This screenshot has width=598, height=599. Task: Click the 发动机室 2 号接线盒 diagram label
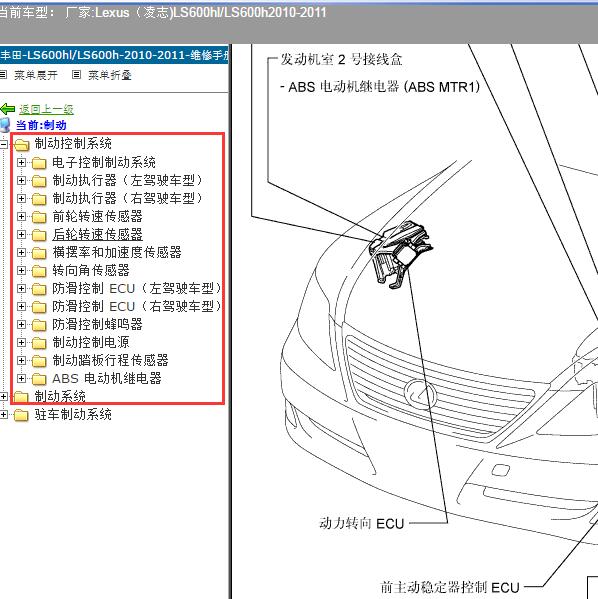(341, 60)
